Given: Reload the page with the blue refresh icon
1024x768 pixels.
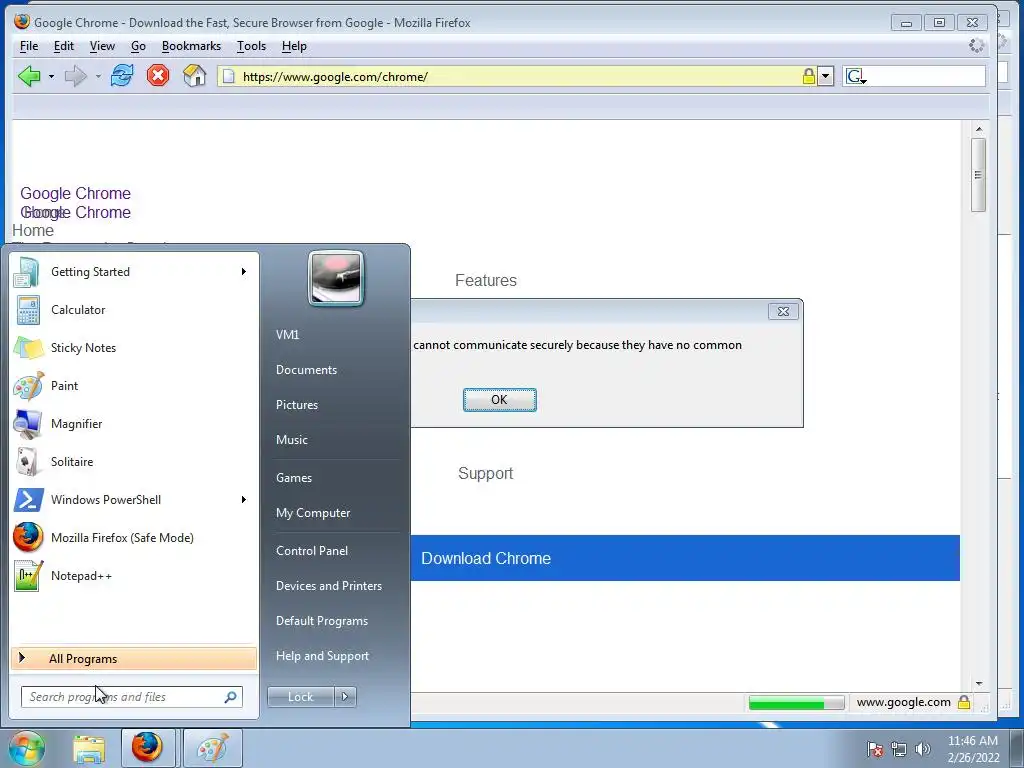Looking at the screenshot, I should (x=121, y=76).
